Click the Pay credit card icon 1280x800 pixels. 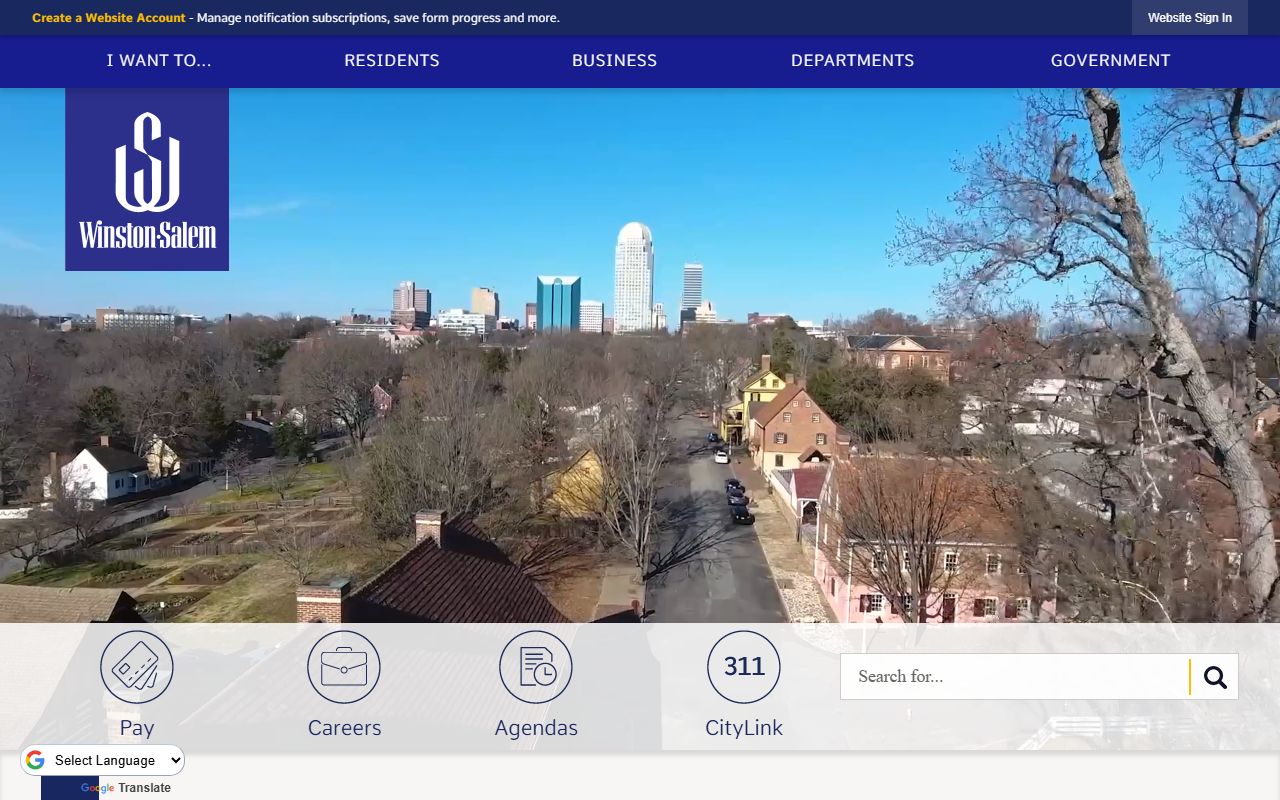click(137, 667)
